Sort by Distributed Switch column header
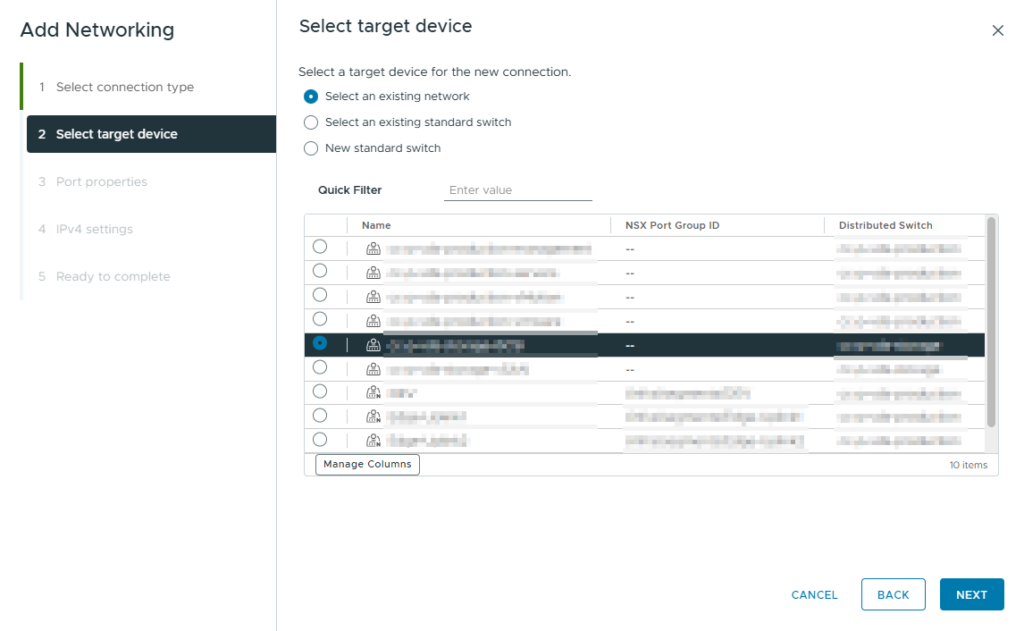1024x631 pixels. point(886,225)
